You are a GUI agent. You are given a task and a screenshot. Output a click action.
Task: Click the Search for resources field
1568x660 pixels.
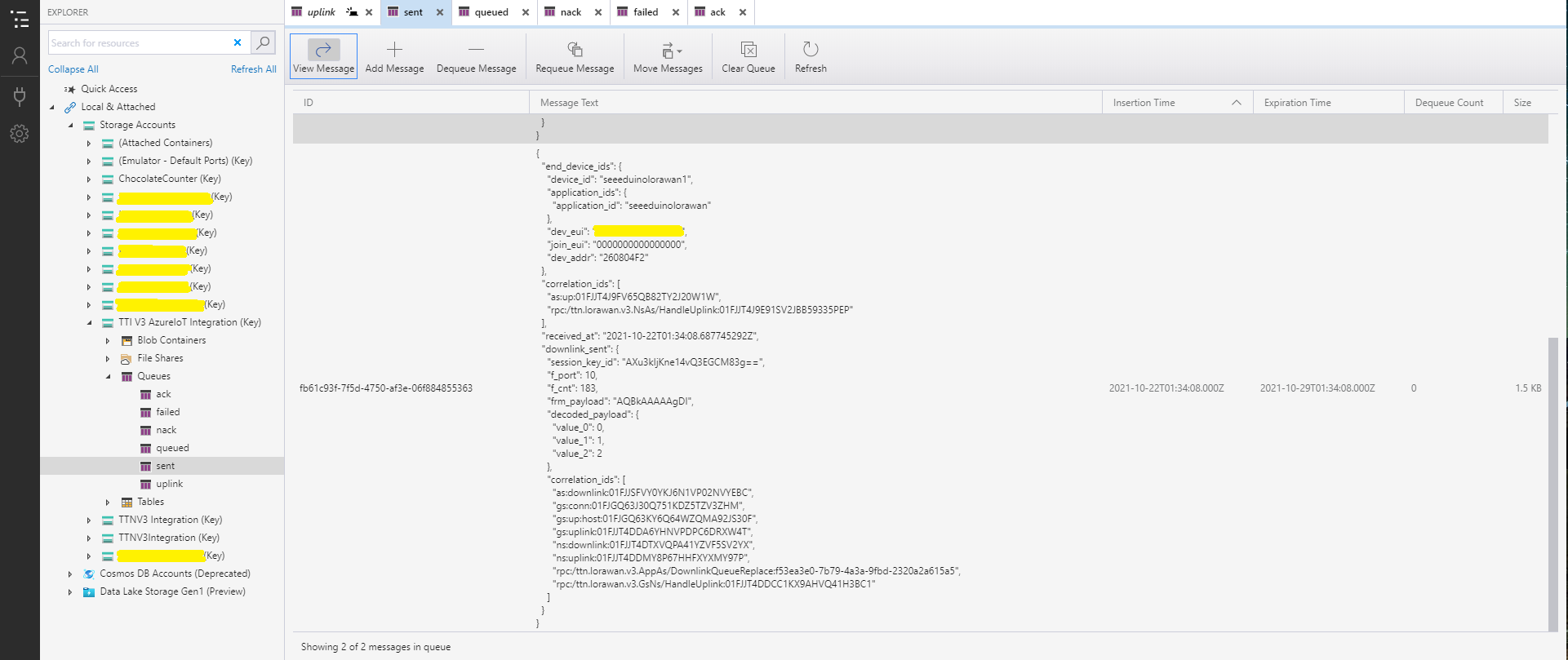pos(139,42)
